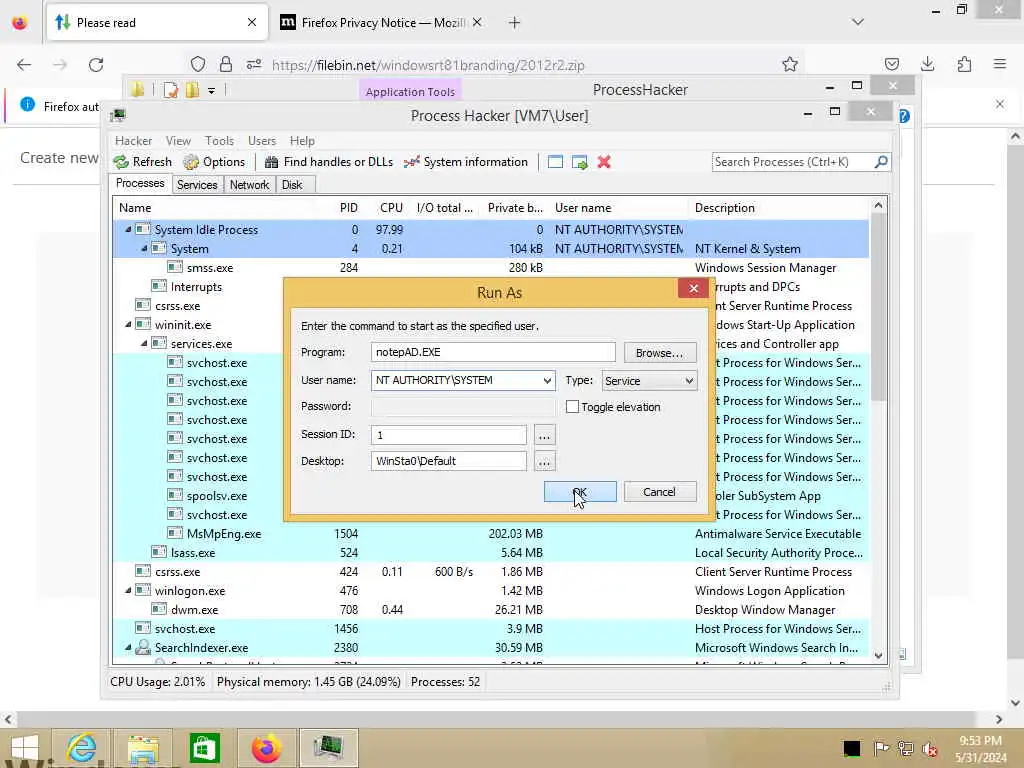Click Refresh icon in Process Hacker toolbar

(121, 162)
